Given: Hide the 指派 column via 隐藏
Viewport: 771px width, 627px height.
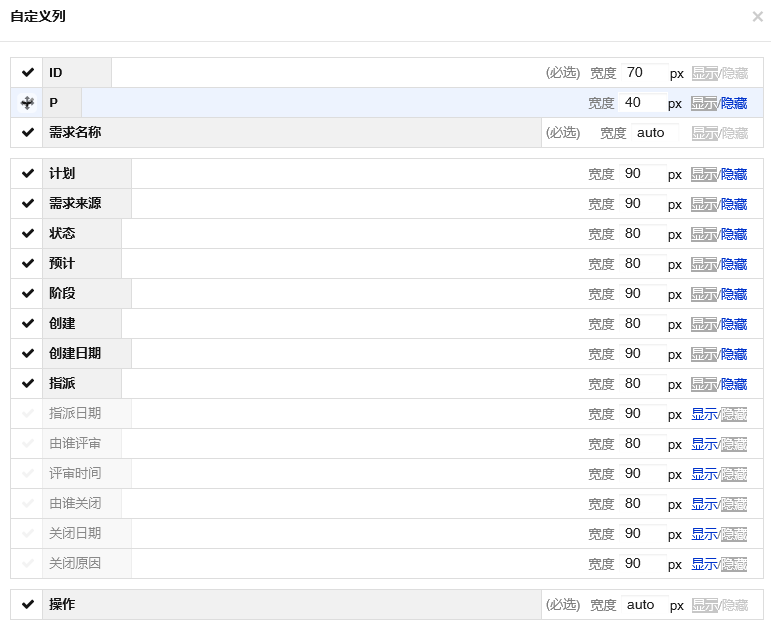Looking at the screenshot, I should coord(734,384).
